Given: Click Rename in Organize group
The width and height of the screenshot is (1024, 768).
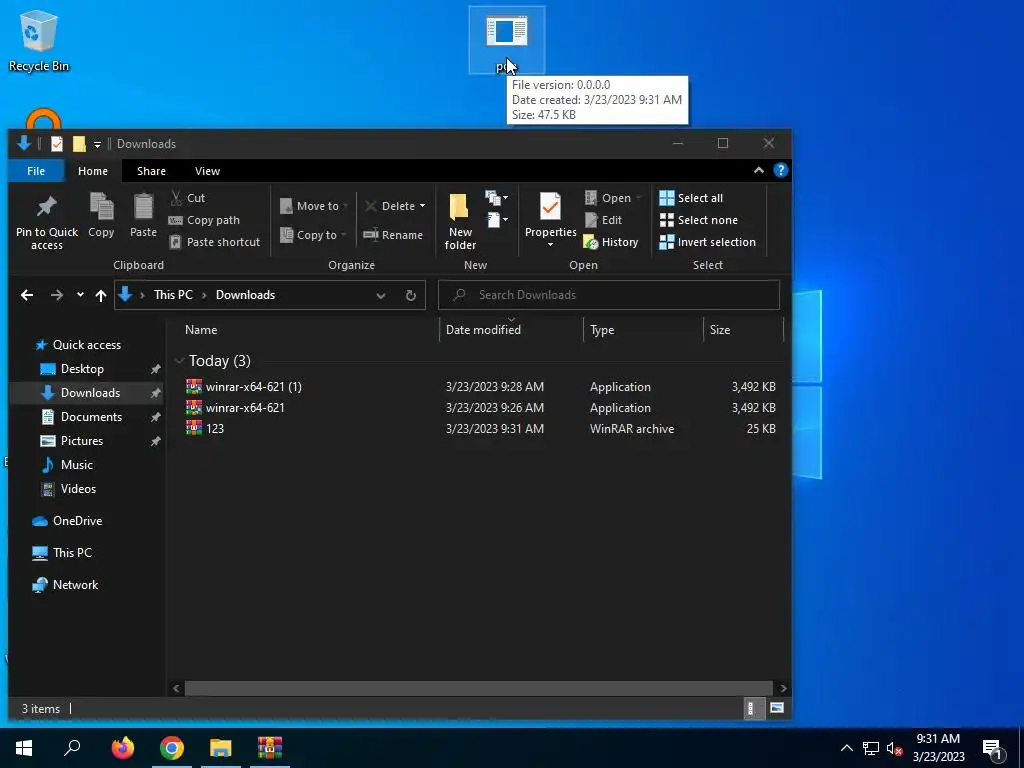Looking at the screenshot, I should coord(393,235).
